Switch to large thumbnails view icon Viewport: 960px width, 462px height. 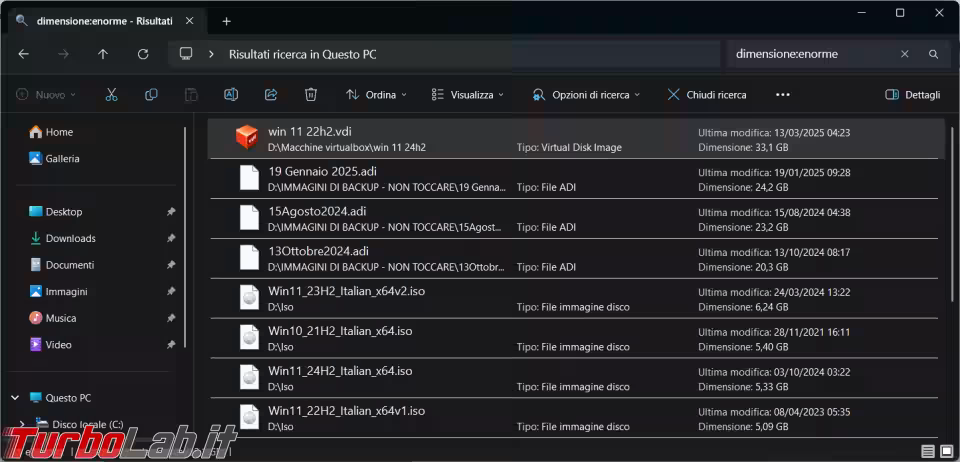(947, 451)
